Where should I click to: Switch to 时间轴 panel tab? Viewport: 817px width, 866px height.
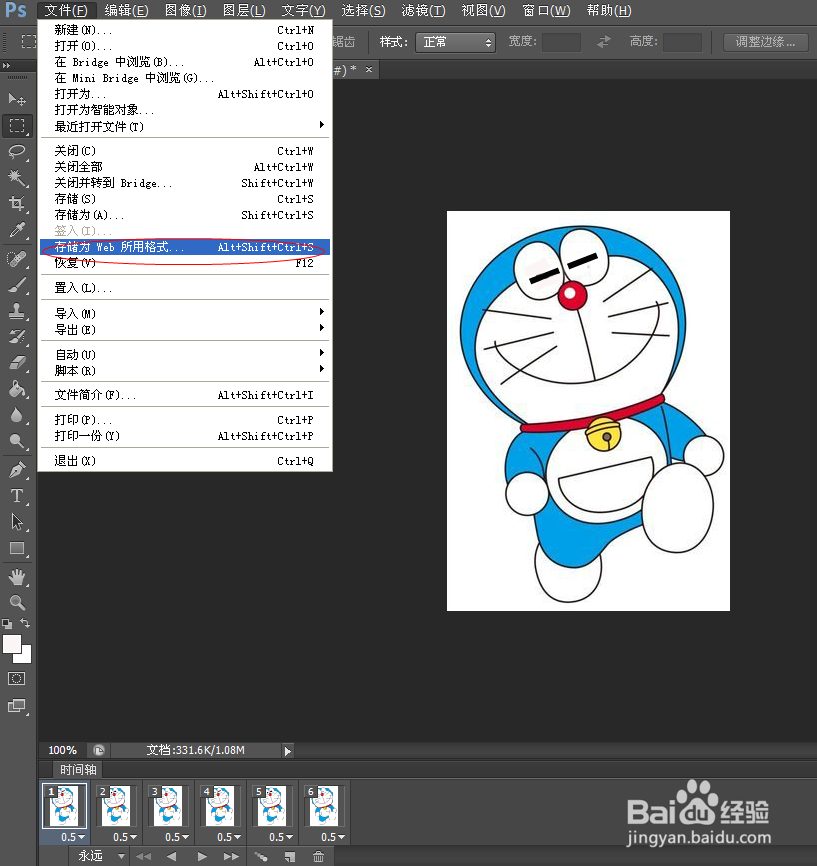pos(78,769)
